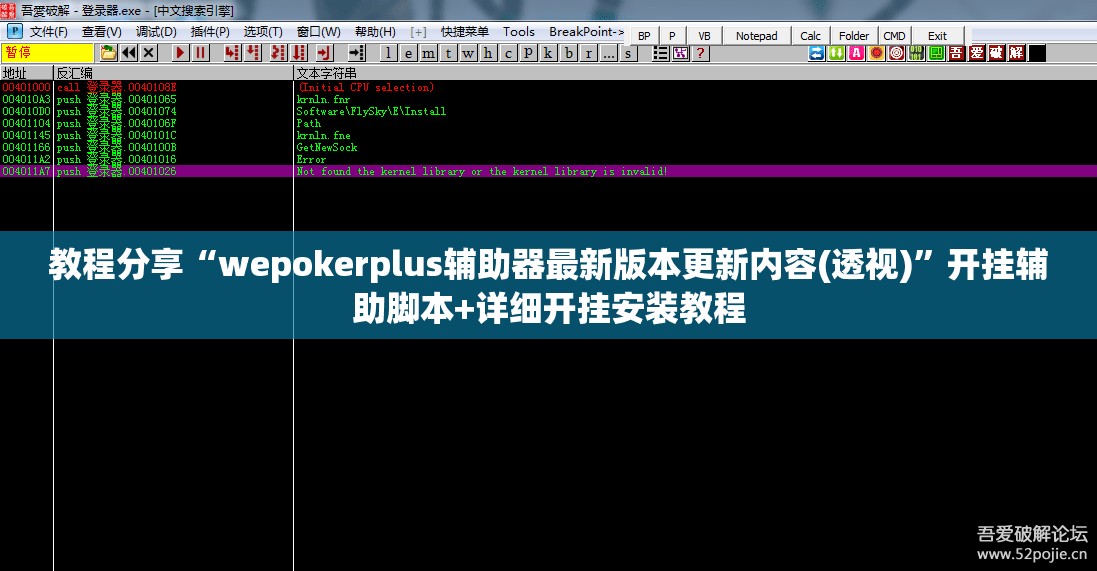Select the 'GetNewSock' string row
The image size is (1097, 571).
tap(548, 148)
